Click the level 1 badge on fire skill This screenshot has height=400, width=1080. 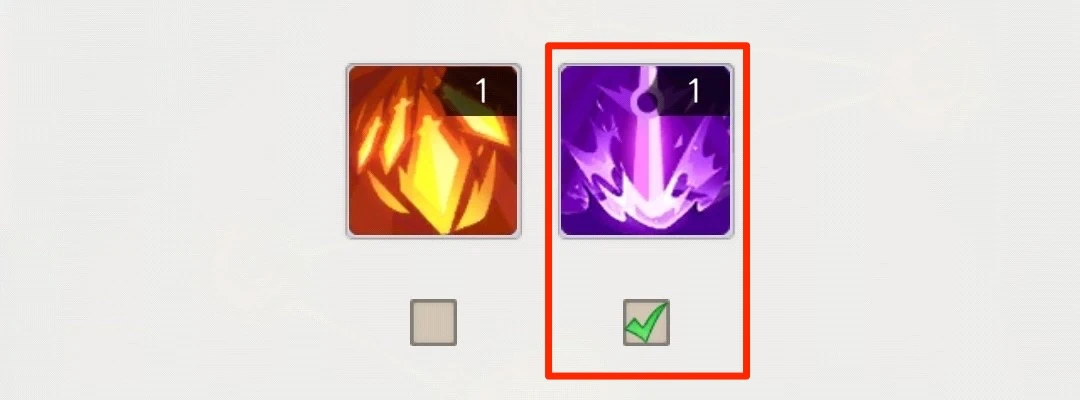pyautogui.click(x=481, y=91)
